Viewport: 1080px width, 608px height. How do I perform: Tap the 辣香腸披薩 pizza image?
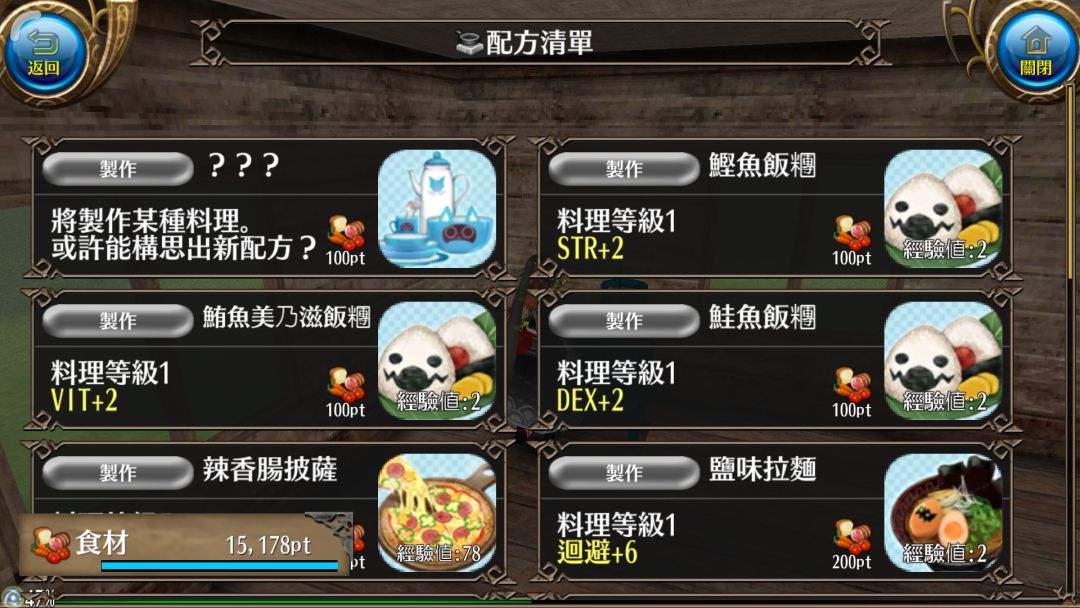point(437,512)
